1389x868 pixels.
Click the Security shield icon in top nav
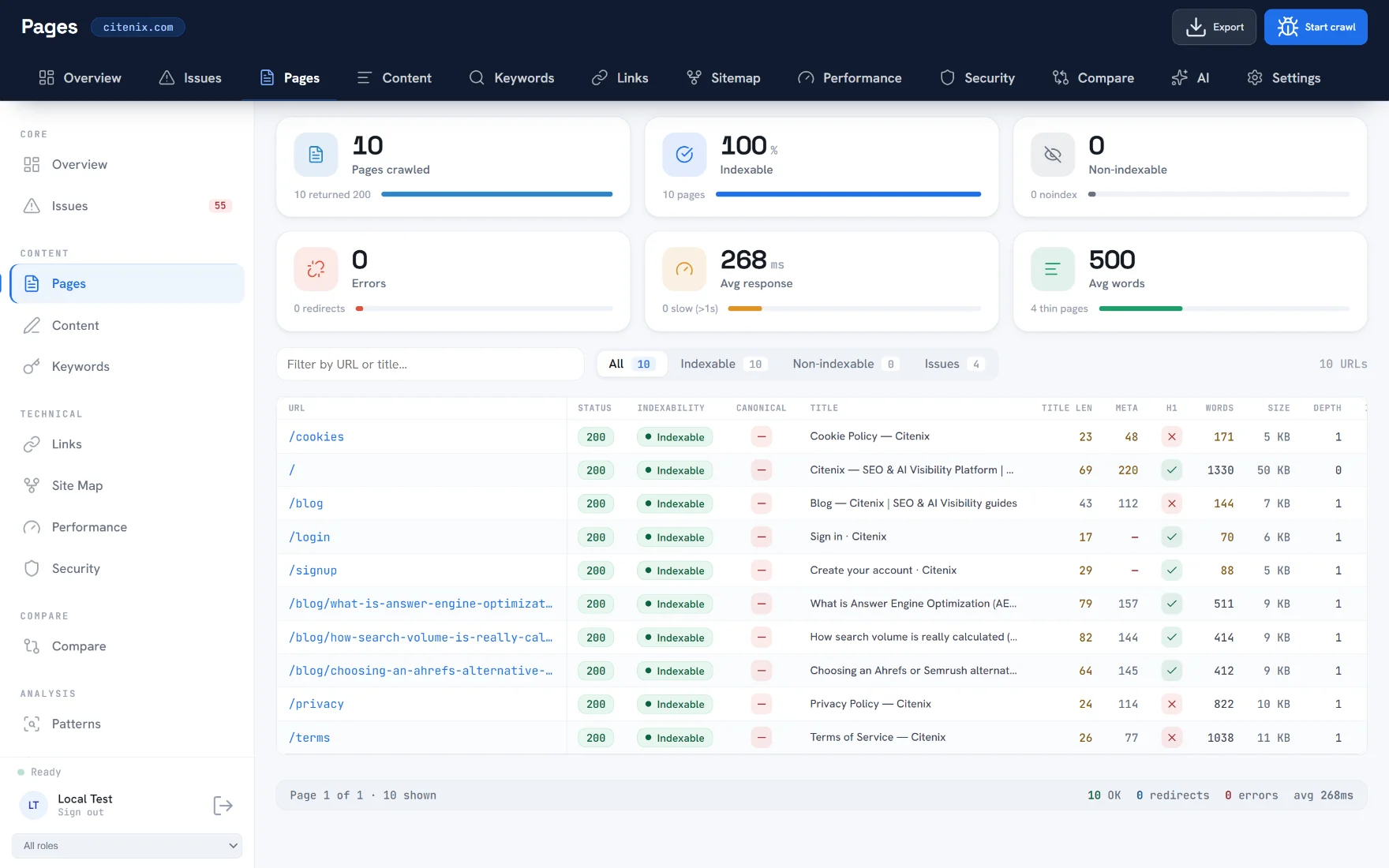[947, 77]
